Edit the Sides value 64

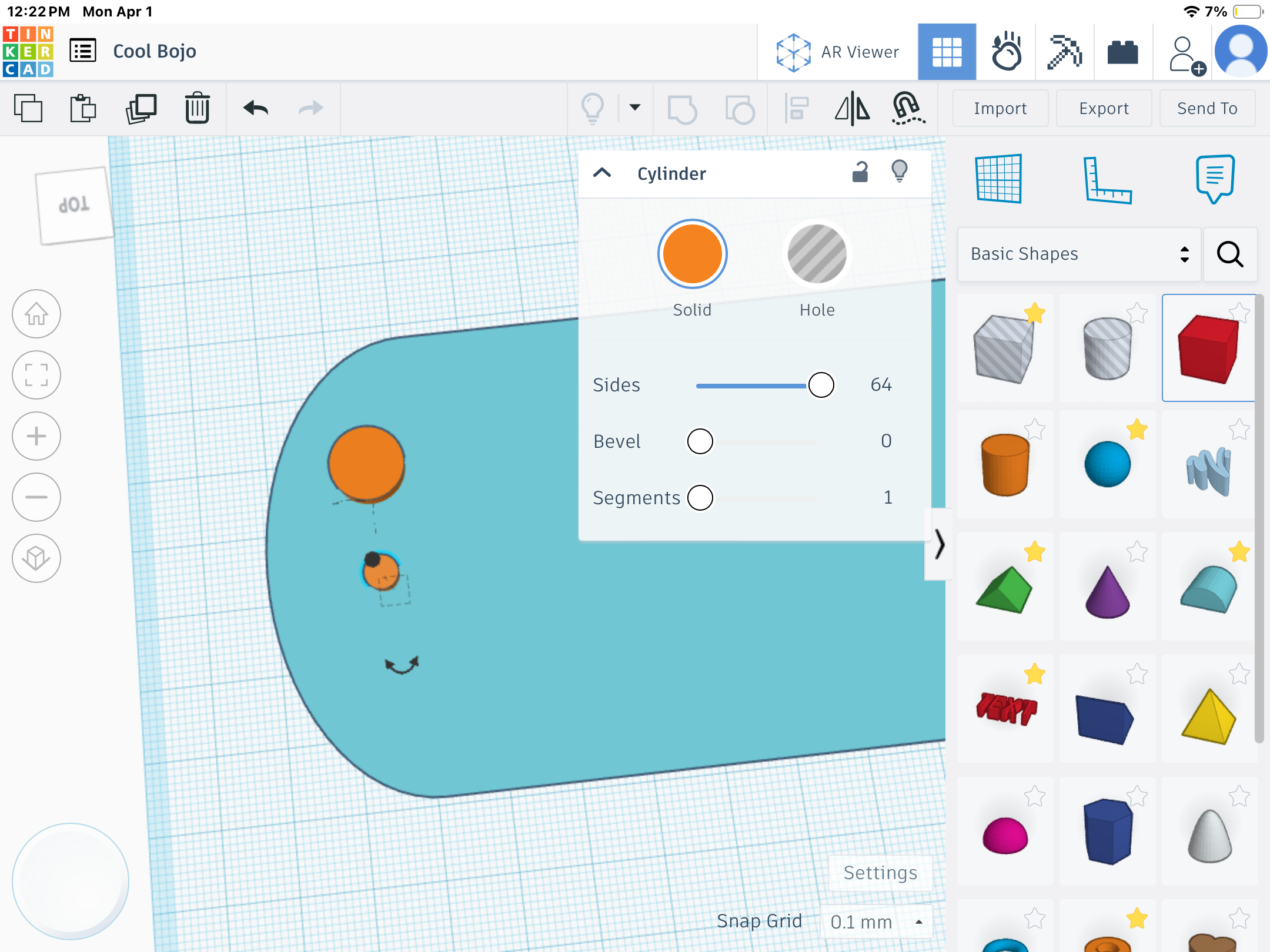coord(881,384)
